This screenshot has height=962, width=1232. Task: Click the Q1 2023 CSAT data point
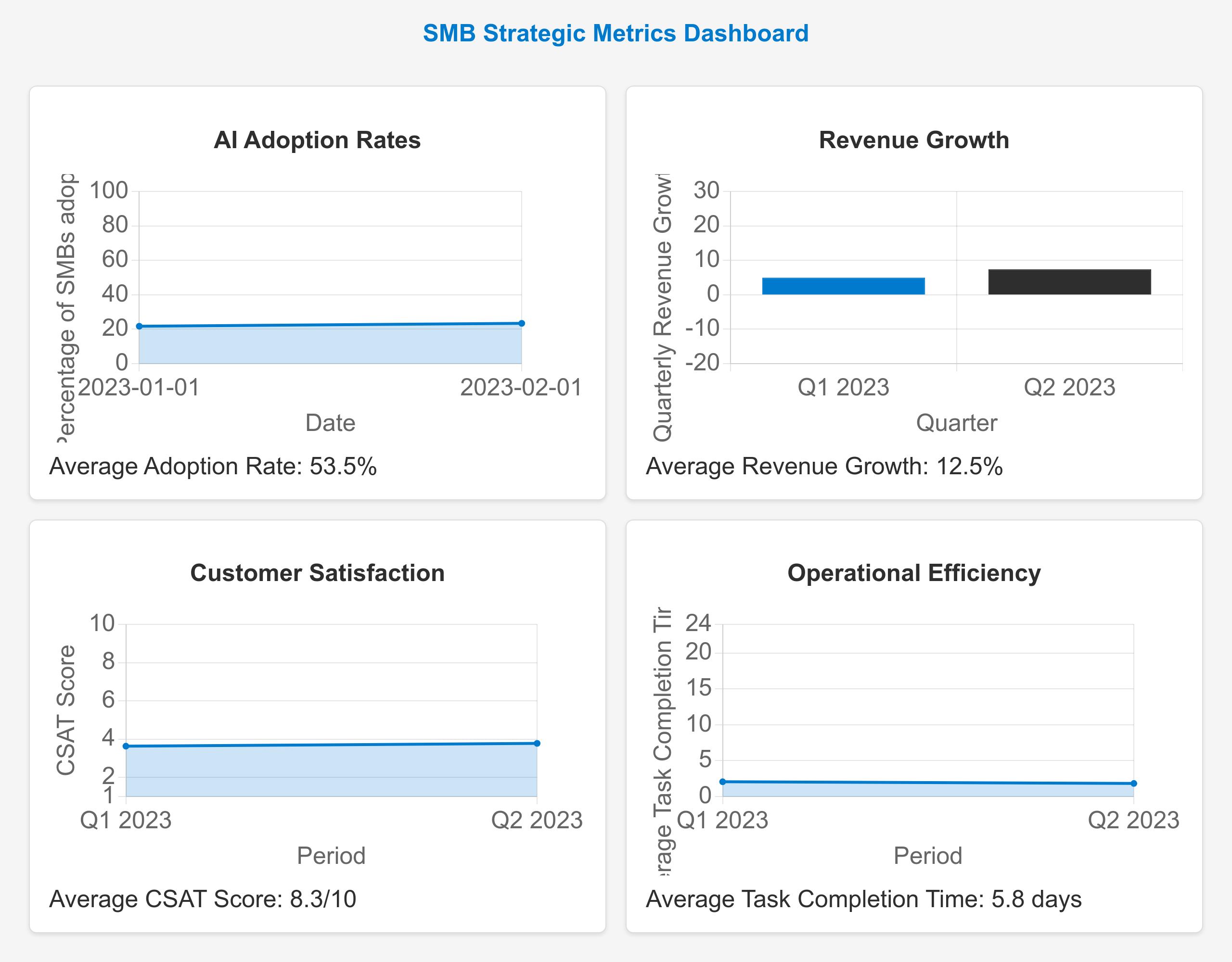click(x=126, y=746)
